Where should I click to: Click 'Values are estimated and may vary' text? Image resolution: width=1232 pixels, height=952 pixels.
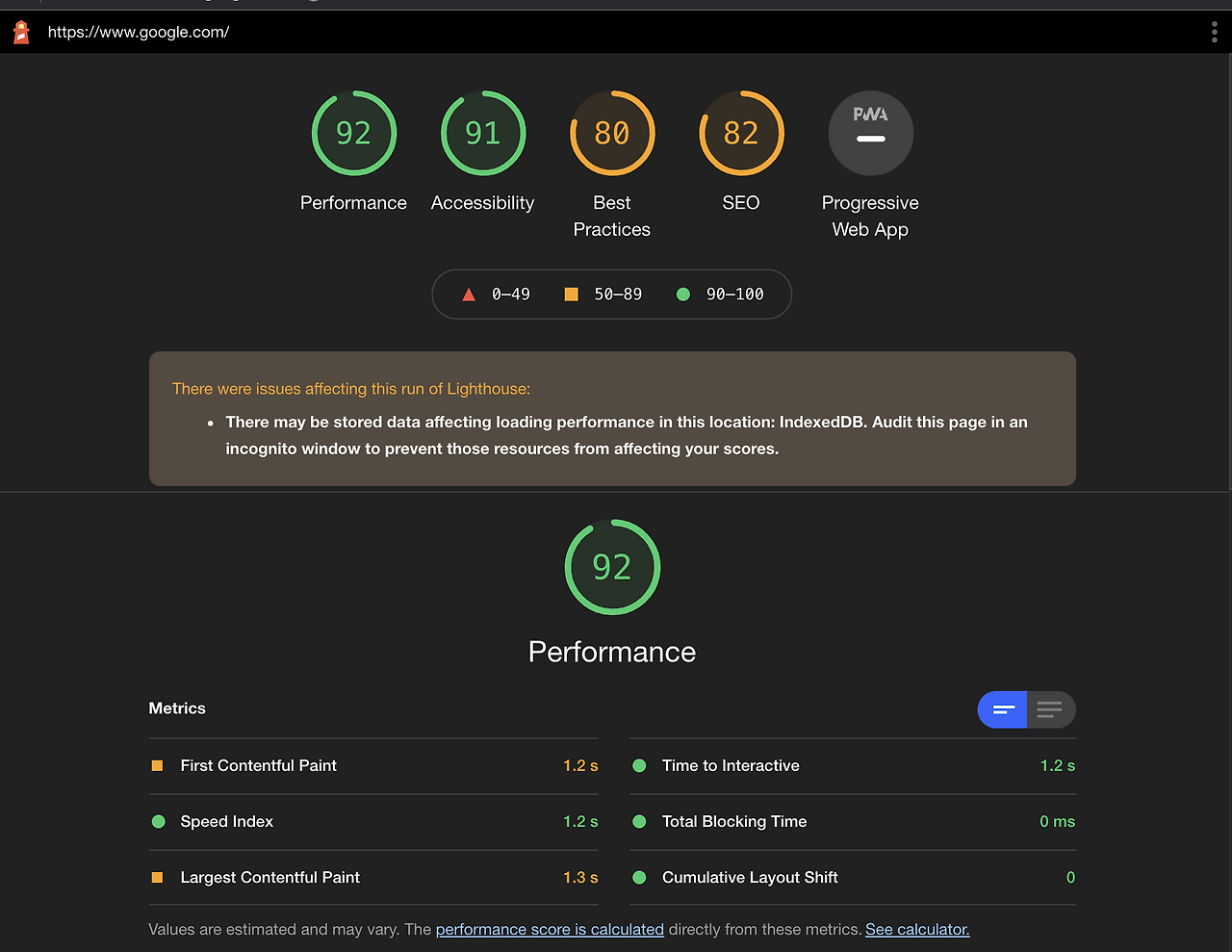tap(274, 930)
